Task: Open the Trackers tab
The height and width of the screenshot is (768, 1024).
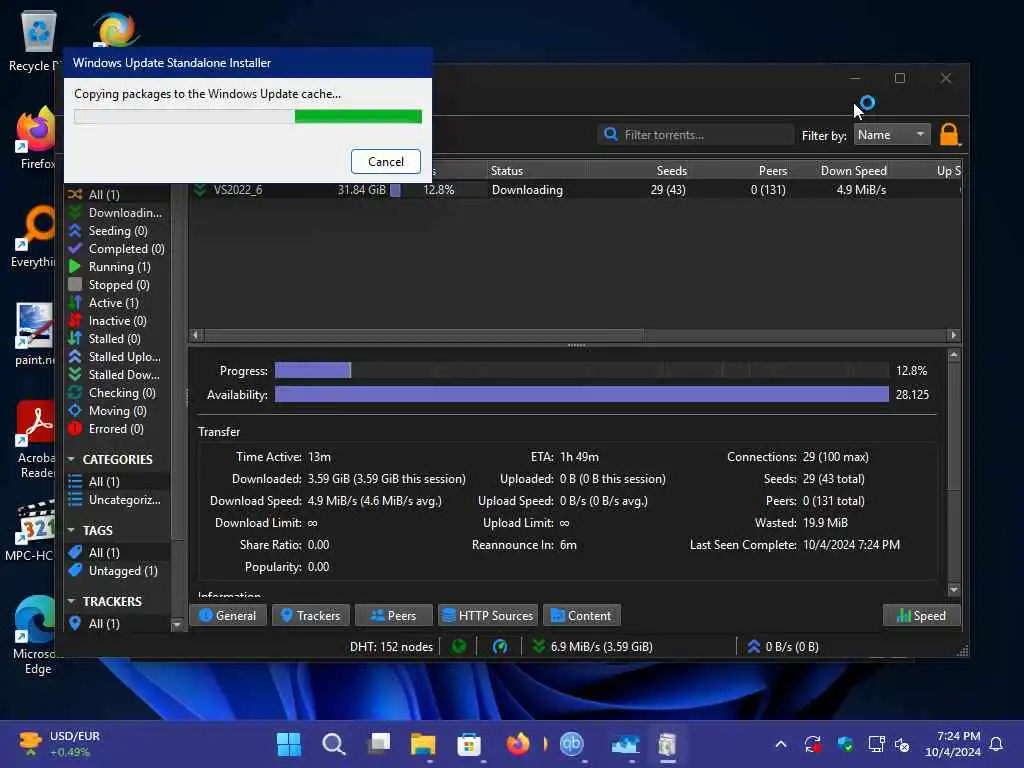Action: 311,615
